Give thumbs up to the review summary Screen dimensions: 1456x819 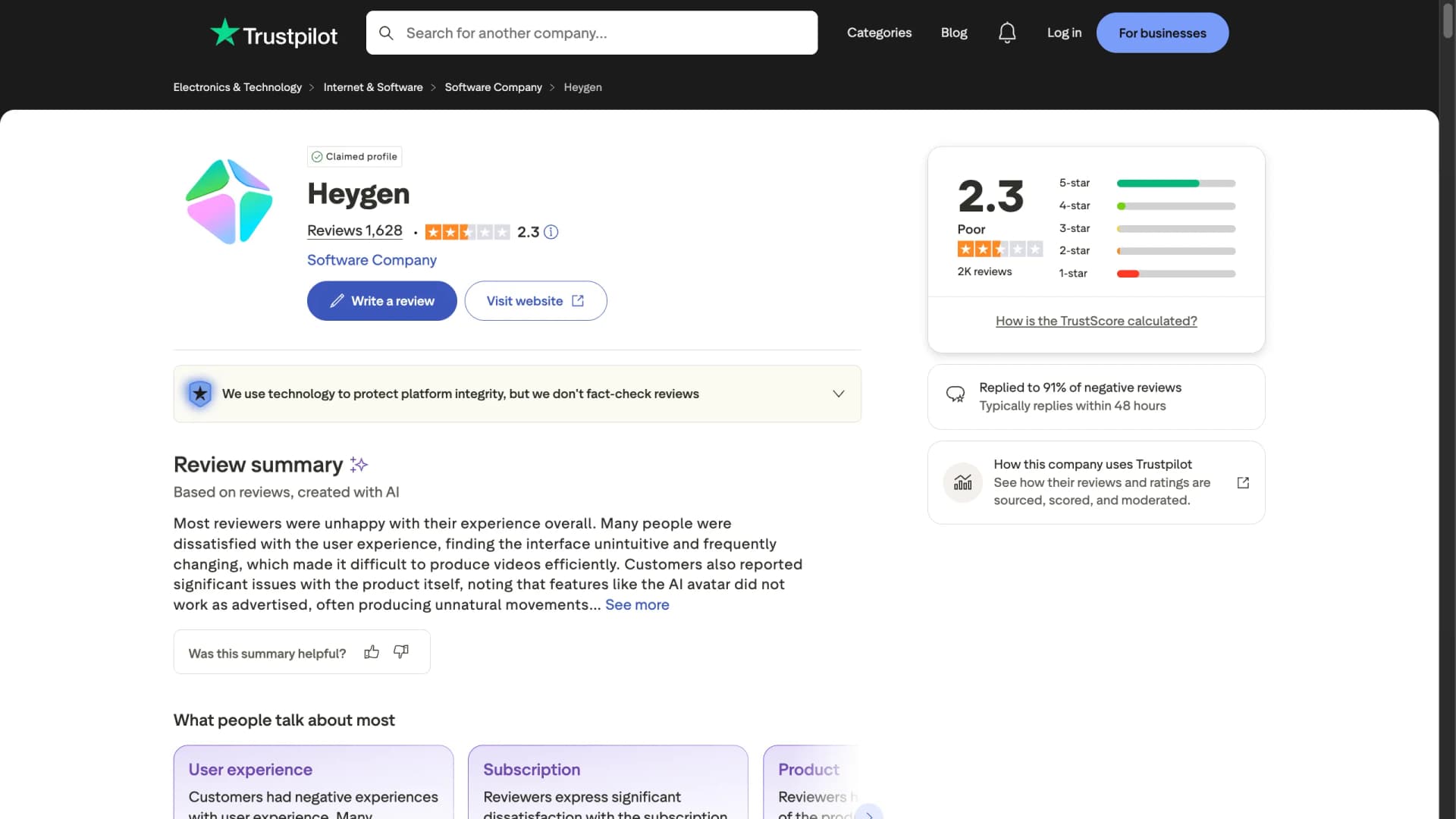(x=372, y=651)
